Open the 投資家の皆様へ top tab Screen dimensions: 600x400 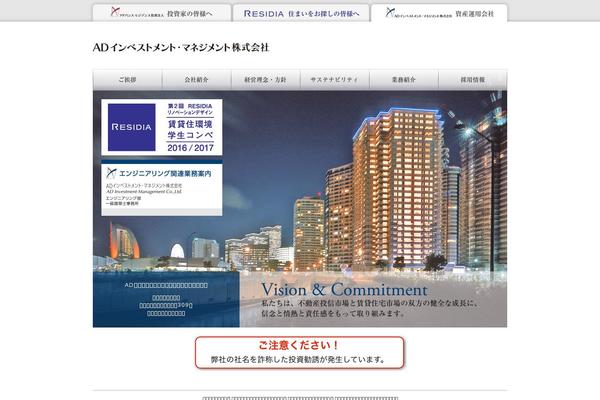coord(161,13)
